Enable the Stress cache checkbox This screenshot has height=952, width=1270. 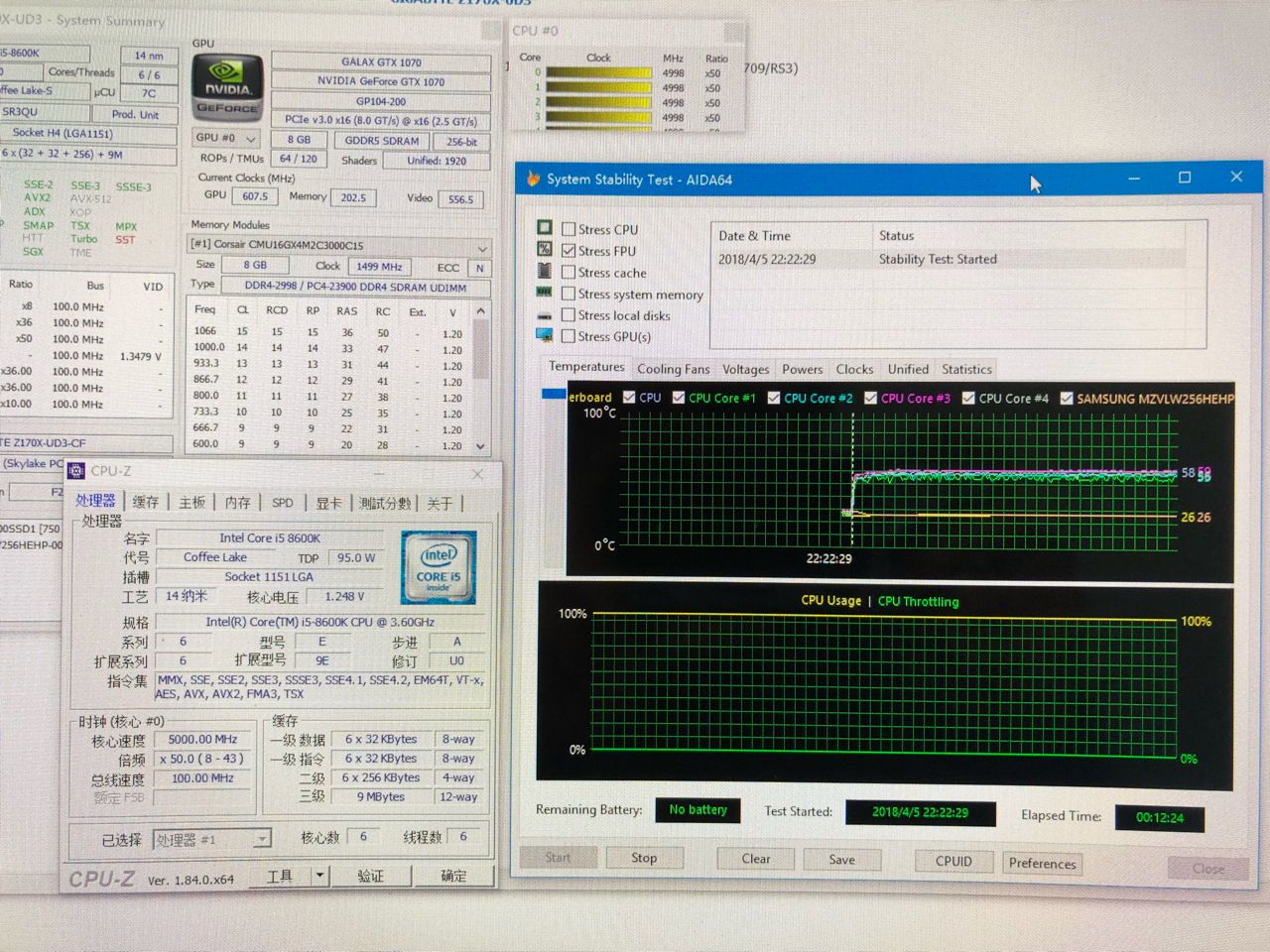point(568,272)
